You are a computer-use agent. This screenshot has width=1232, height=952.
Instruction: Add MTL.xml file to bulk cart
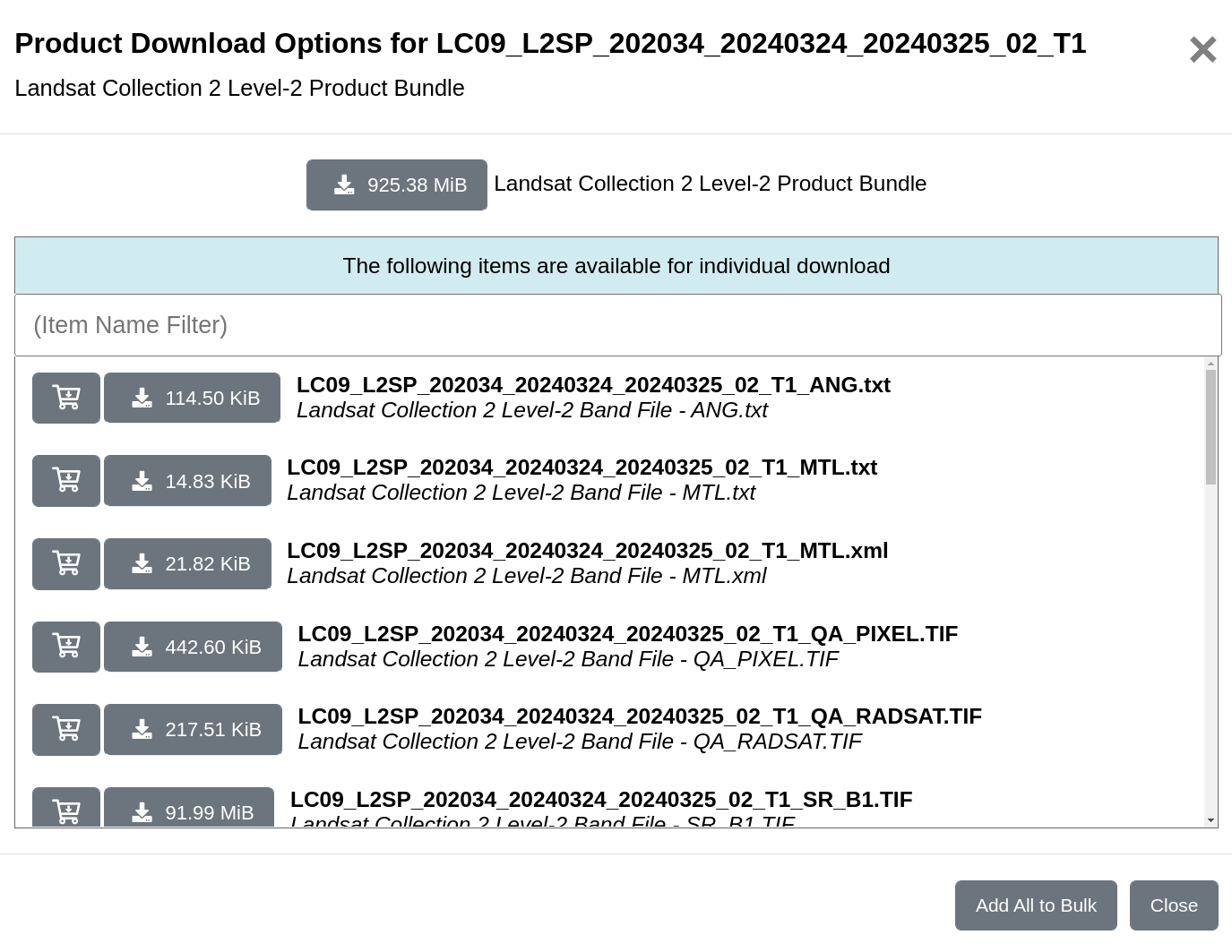[x=66, y=563]
